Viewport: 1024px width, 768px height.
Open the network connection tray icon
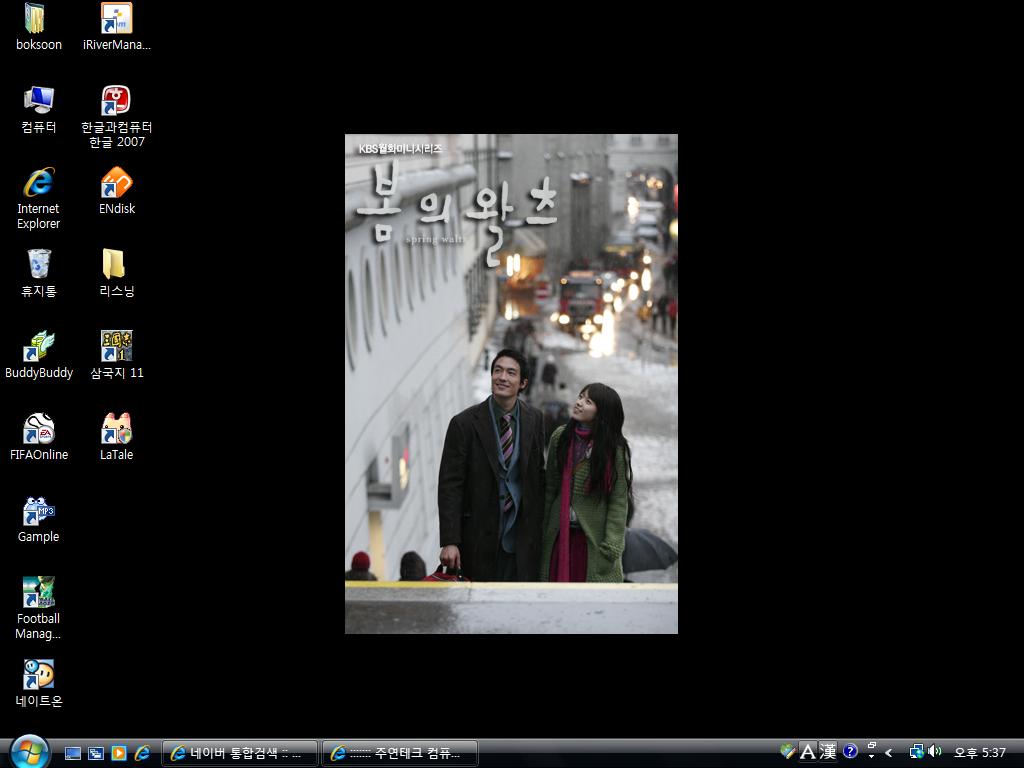coord(916,752)
